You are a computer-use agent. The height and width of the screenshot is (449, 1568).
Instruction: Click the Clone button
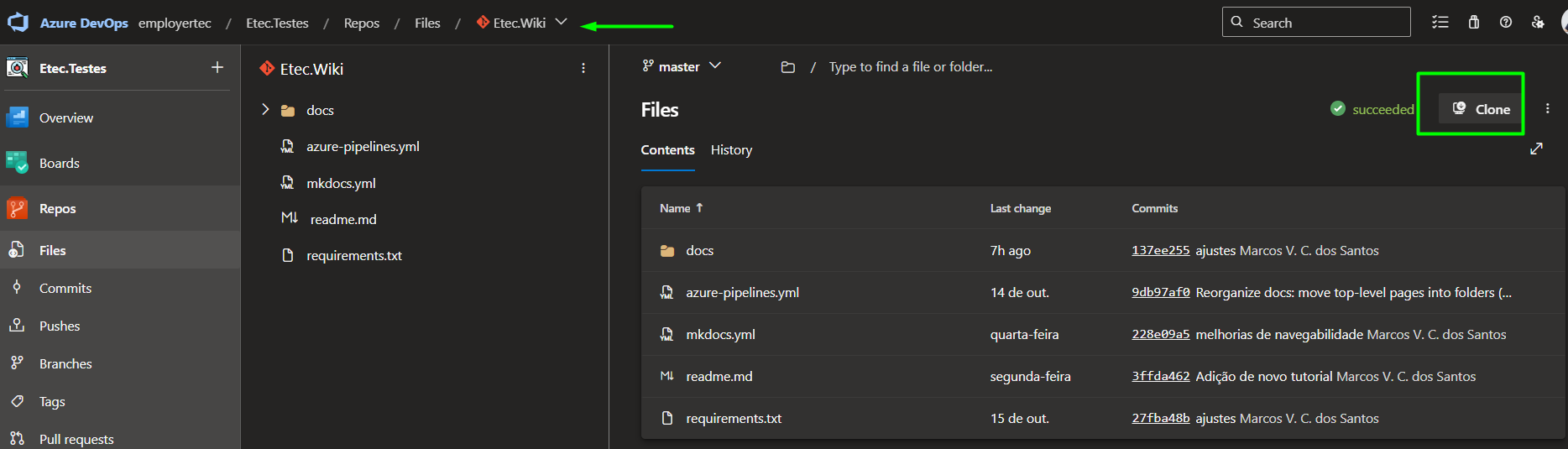click(x=1481, y=109)
